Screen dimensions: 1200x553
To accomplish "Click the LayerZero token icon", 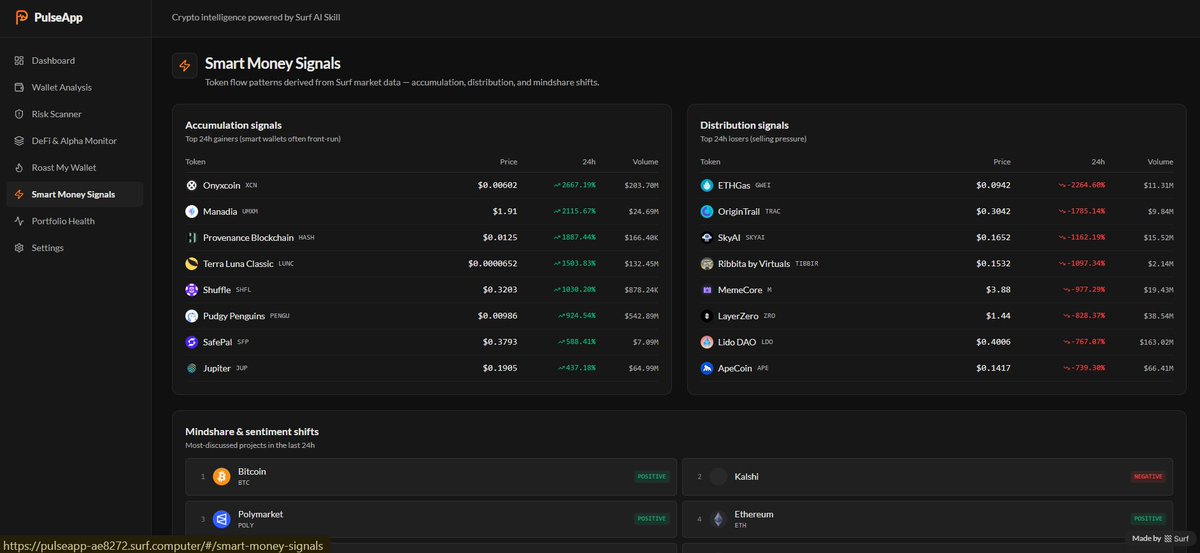I will pyautogui.click(x=707, y=315).
